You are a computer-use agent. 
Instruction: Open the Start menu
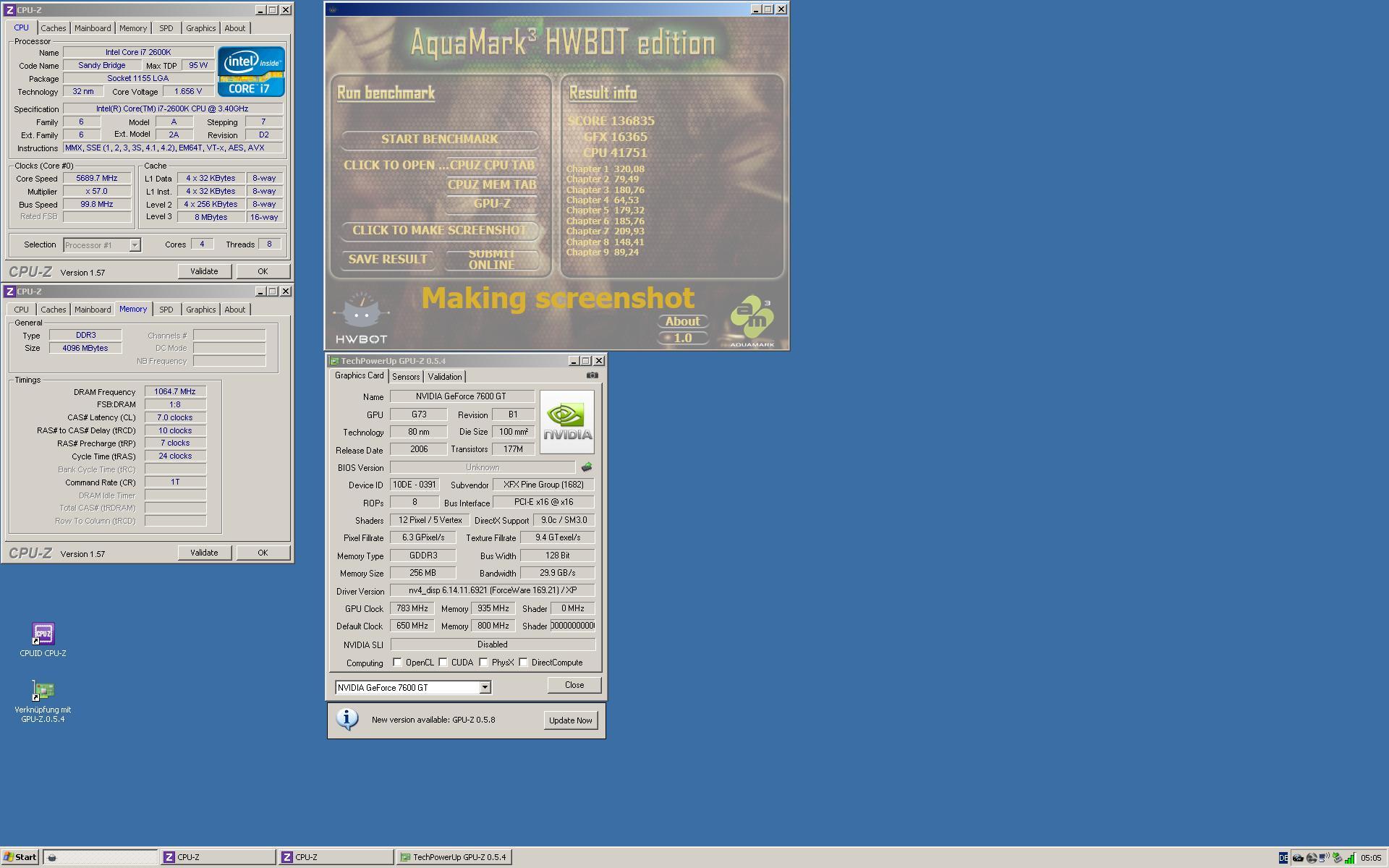coord(20,857)
